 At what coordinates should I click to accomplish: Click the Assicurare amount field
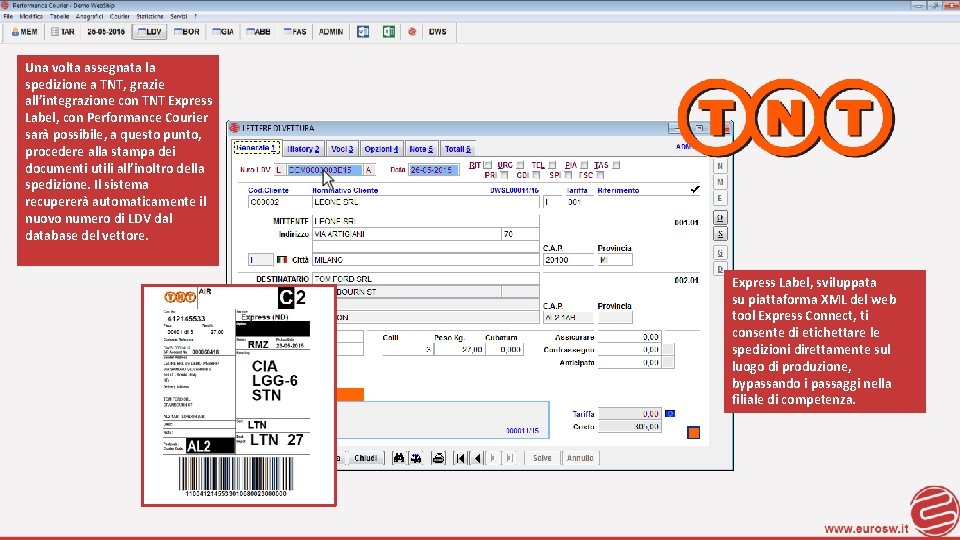click(629, 337)
